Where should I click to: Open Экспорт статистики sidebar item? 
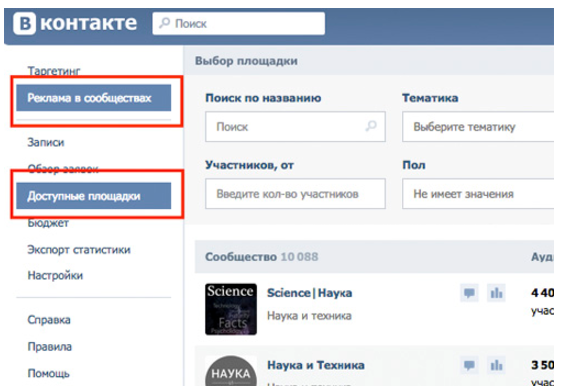click(x=79, y=249)
